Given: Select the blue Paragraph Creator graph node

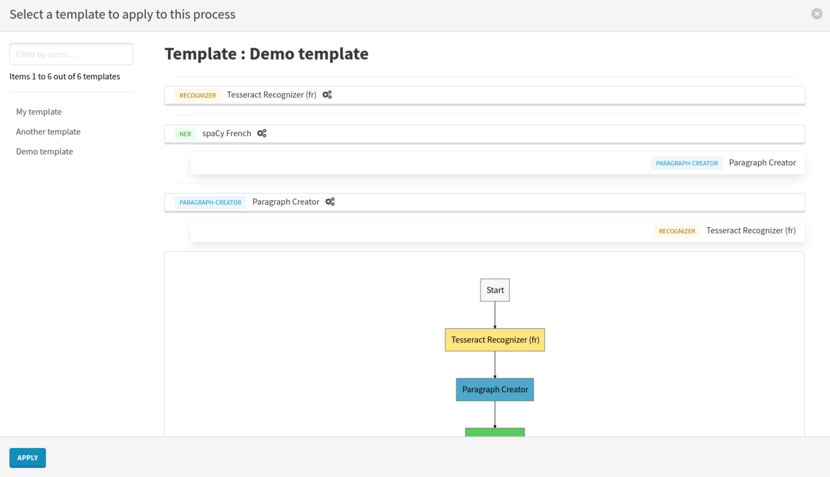Looking at the screenshot, I should (495, 389).
